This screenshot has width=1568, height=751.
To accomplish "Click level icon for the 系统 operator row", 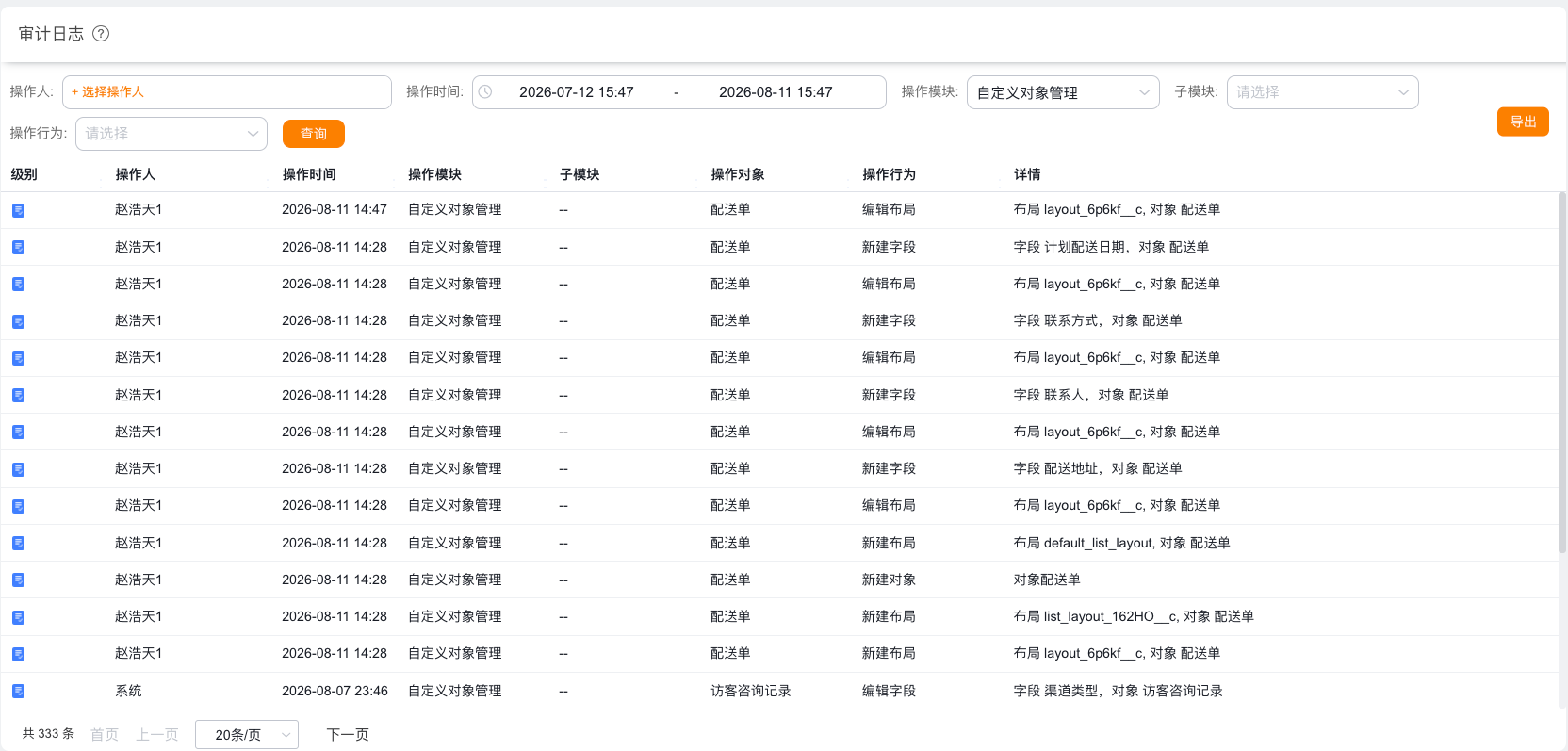I will 18,691.
